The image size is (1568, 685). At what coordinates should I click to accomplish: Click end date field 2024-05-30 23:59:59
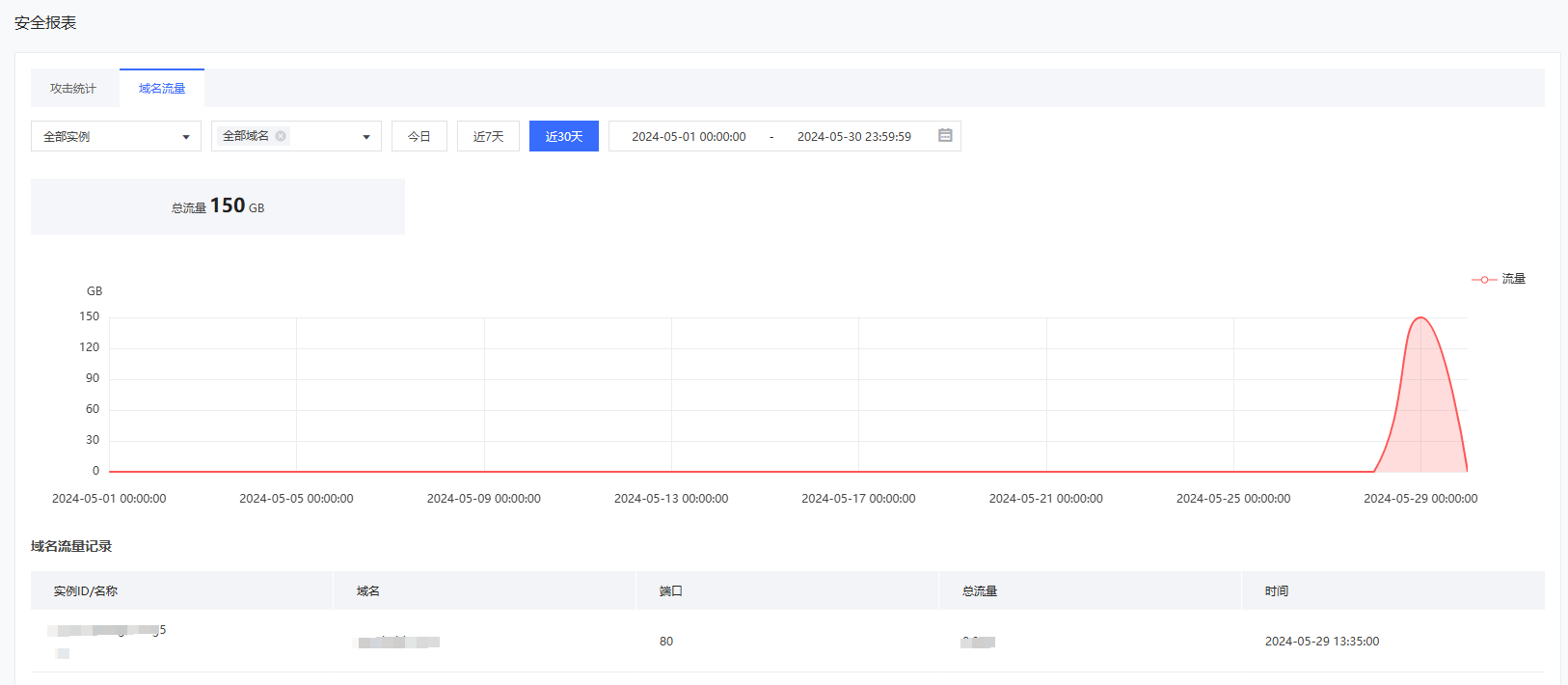853,137
